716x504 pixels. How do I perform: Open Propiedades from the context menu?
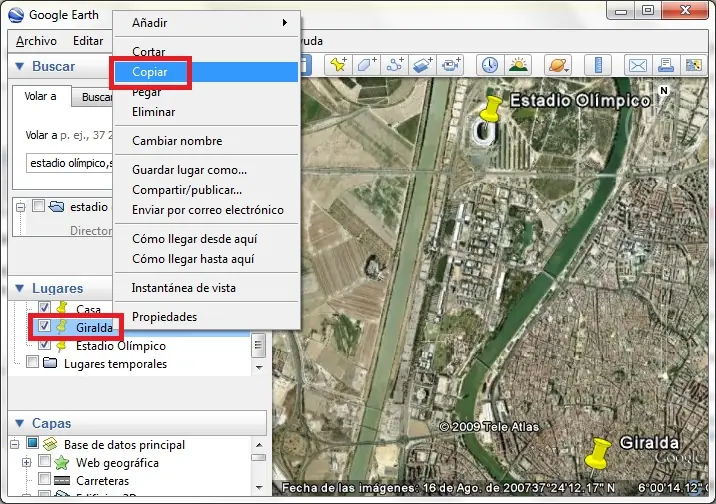click(206, 317)
